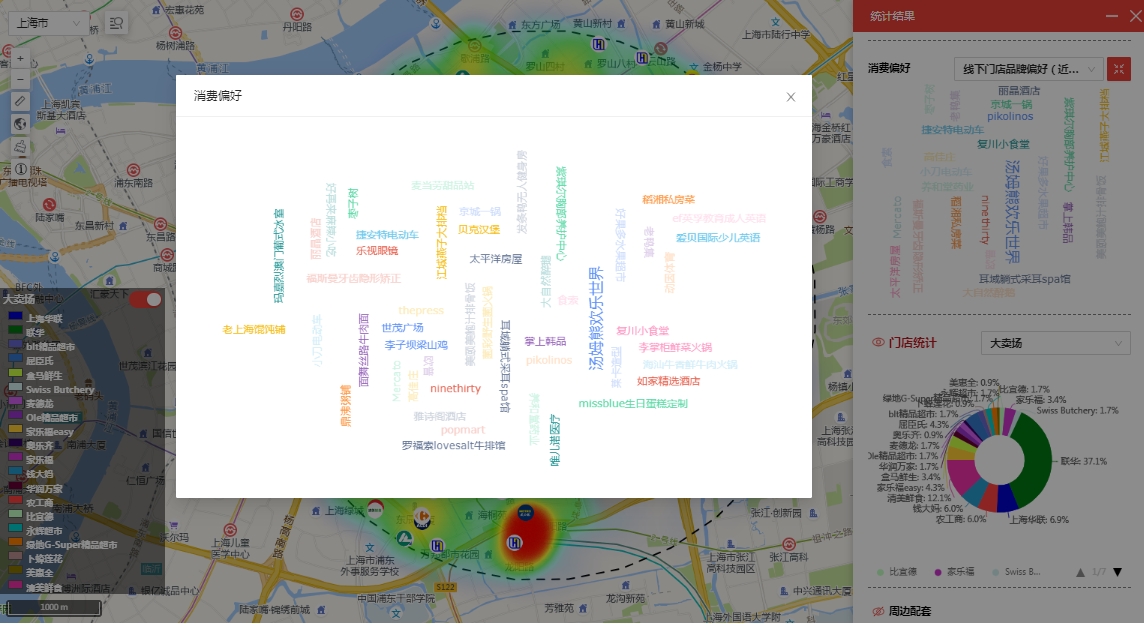1144x624 pixels.
Task: Open the 大卖场 store type dropdown
Action: (x=1056, y=343)
